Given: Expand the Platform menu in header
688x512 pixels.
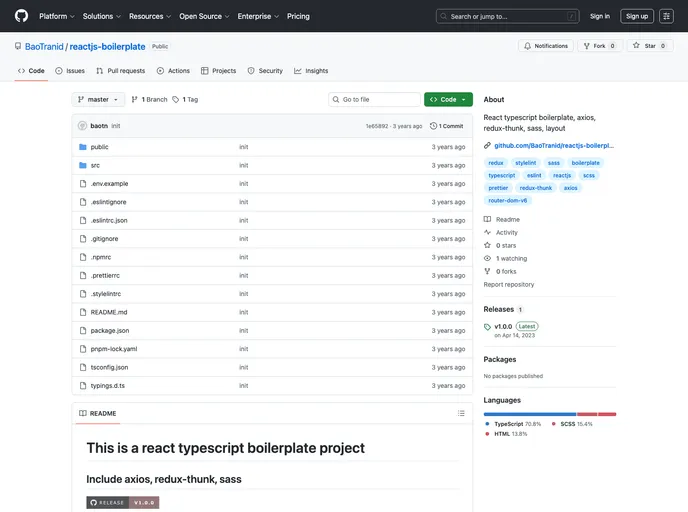Looking at the screenshot, I should click(56, 16).
